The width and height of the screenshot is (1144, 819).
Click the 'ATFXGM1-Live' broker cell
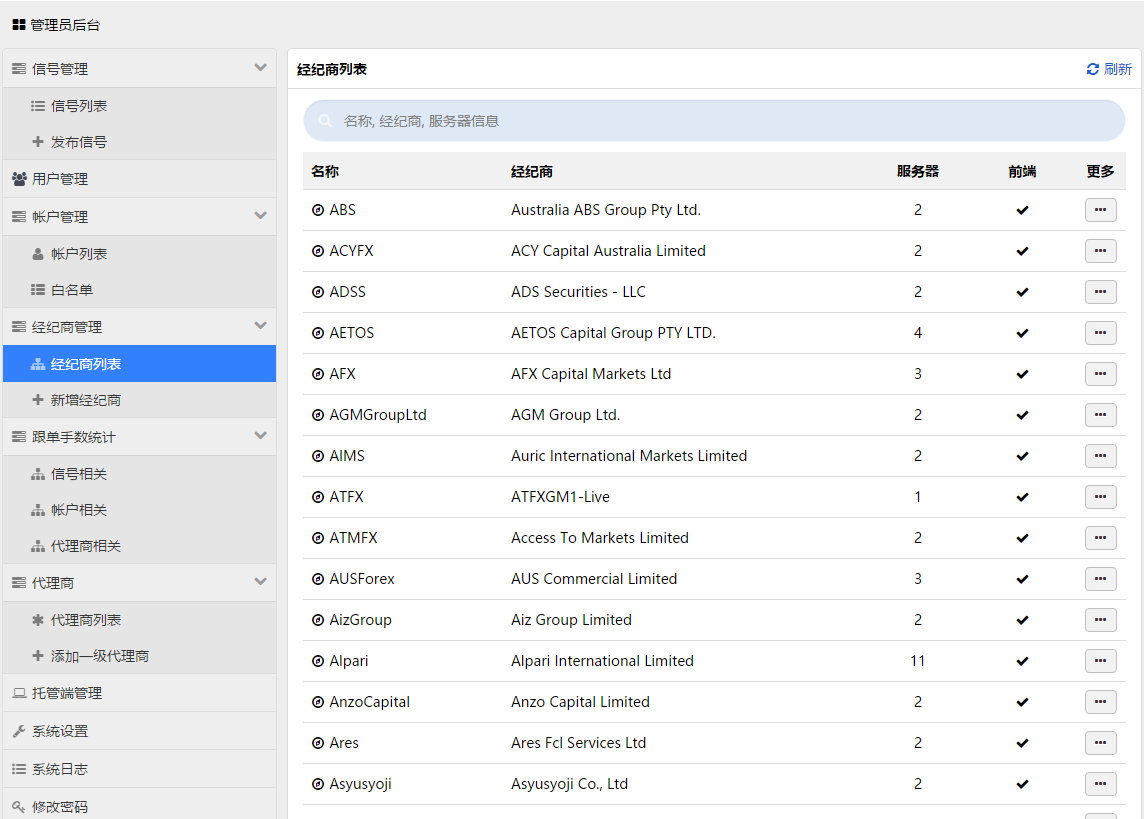[x=560, y=497]
